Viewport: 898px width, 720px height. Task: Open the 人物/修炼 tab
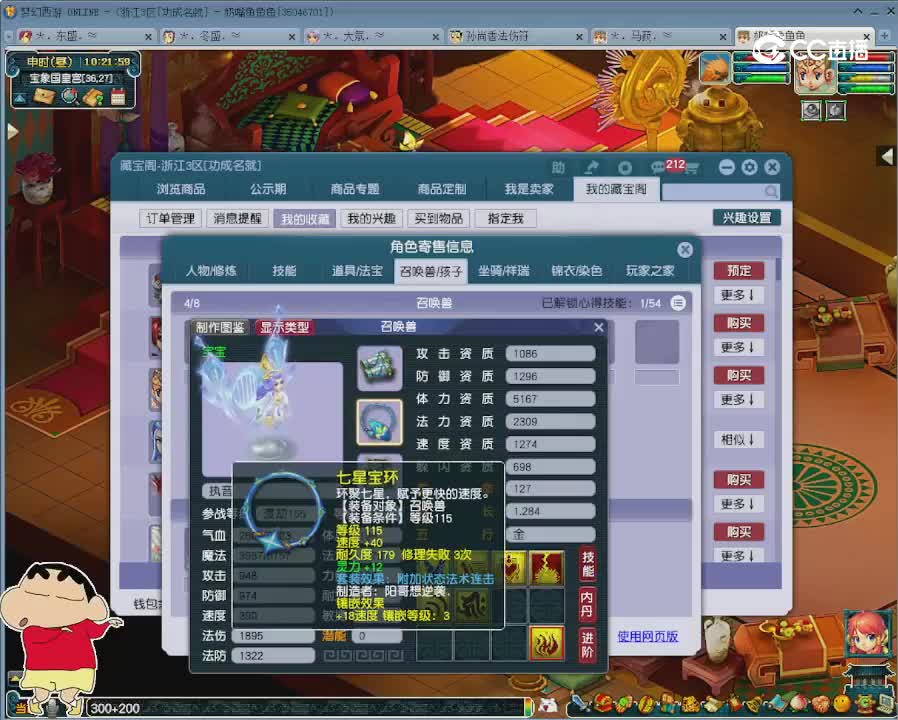coord(211,271)
